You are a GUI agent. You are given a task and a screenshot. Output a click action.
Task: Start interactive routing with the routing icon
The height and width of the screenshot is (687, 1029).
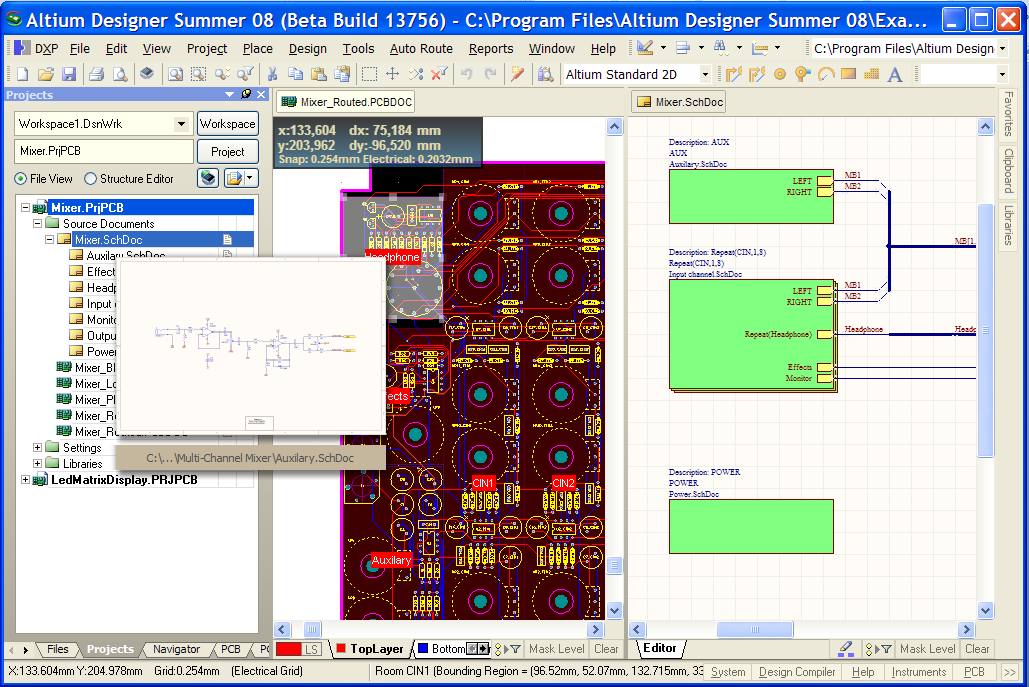pyautogui.click(x=733, y=74)
